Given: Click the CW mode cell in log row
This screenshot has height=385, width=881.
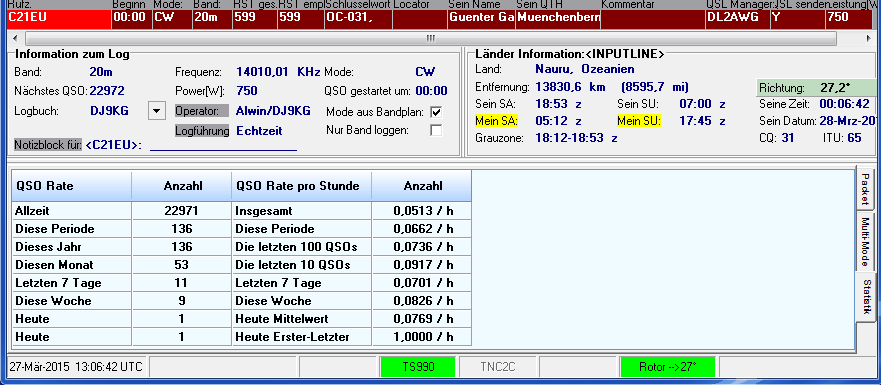Looking at the screenshot, I should [171, 19].
